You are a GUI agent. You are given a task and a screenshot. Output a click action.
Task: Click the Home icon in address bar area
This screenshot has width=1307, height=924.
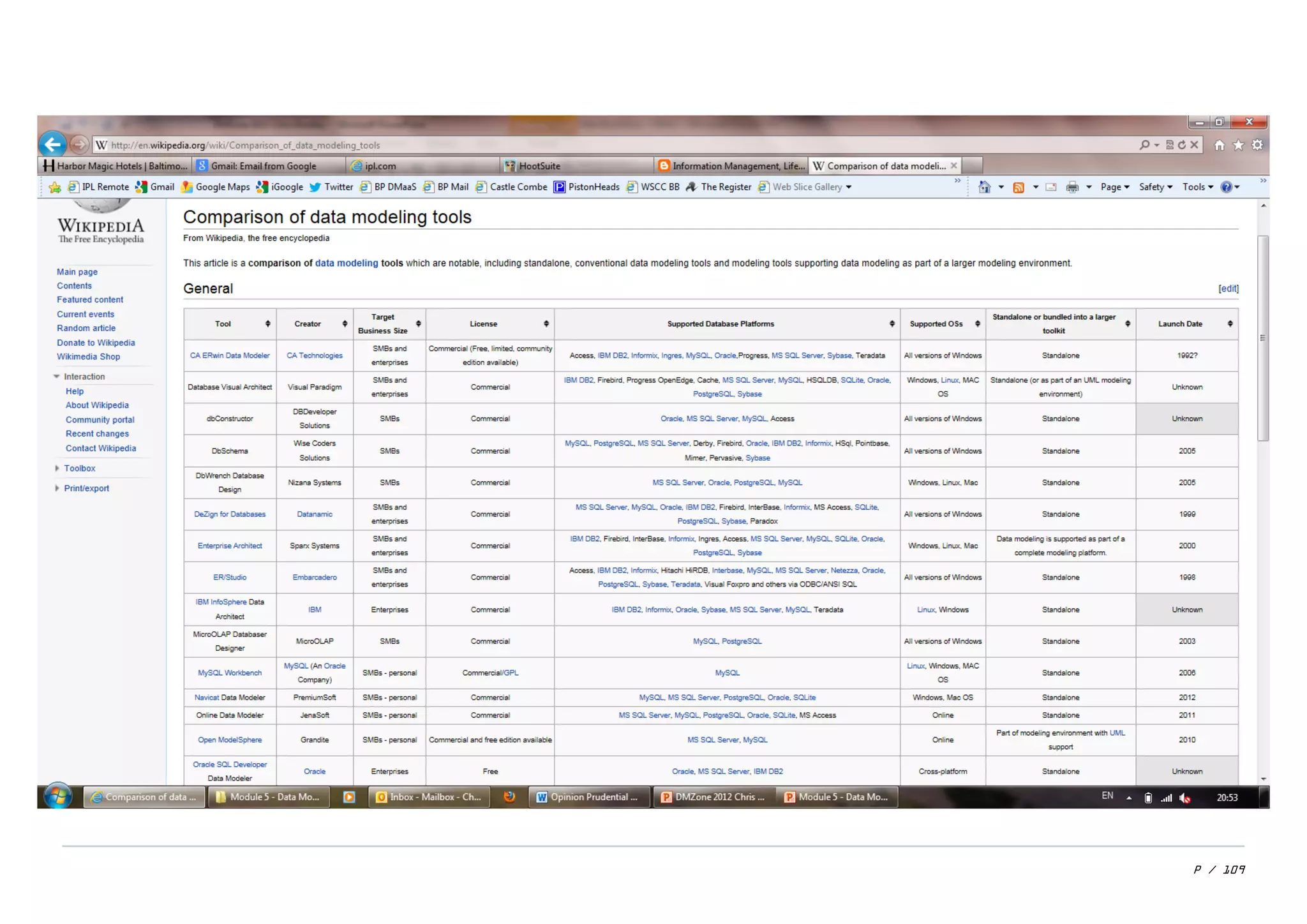[1219, 145]
